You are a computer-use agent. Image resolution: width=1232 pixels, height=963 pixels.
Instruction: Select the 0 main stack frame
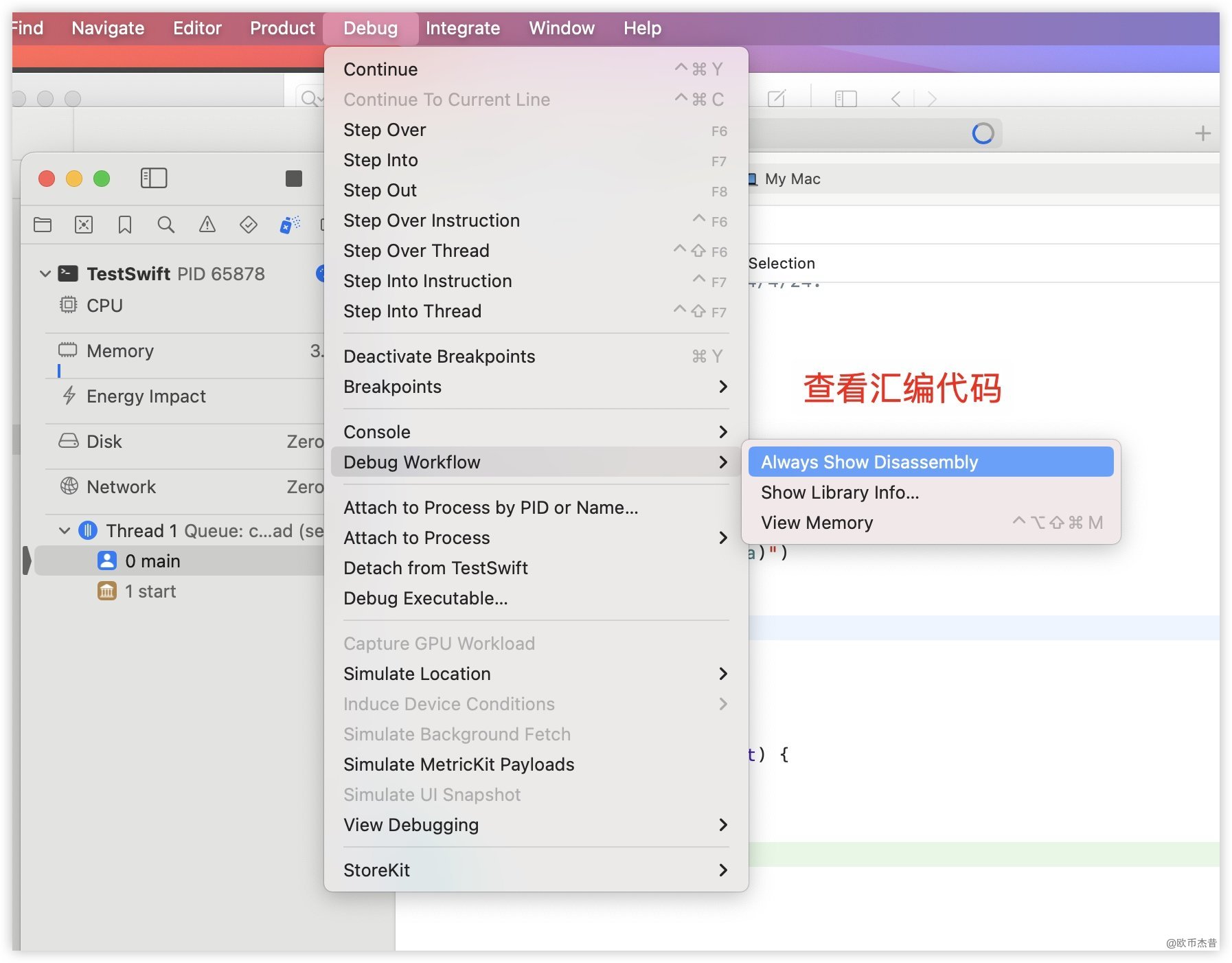[152, 561]
